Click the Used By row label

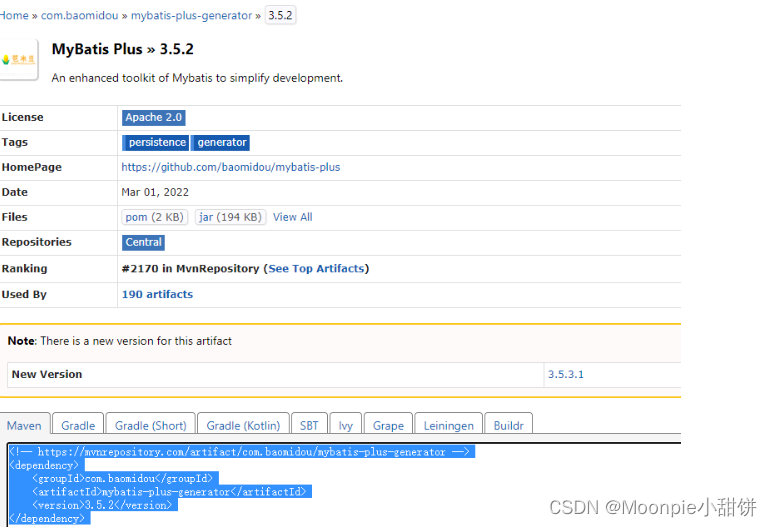coord(24,295)
